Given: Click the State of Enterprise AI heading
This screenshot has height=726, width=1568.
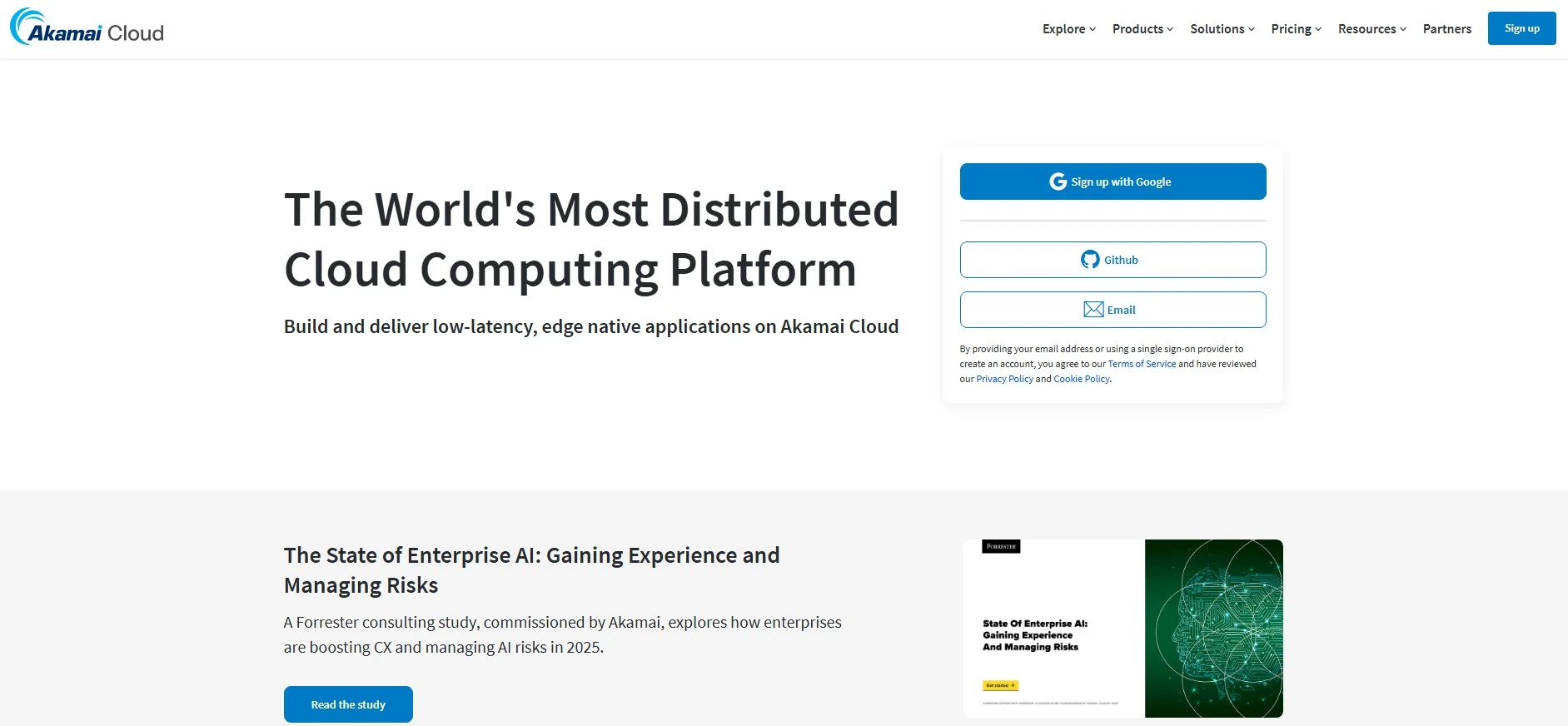Looking at the screenshot, I should (x=531, y=570).
